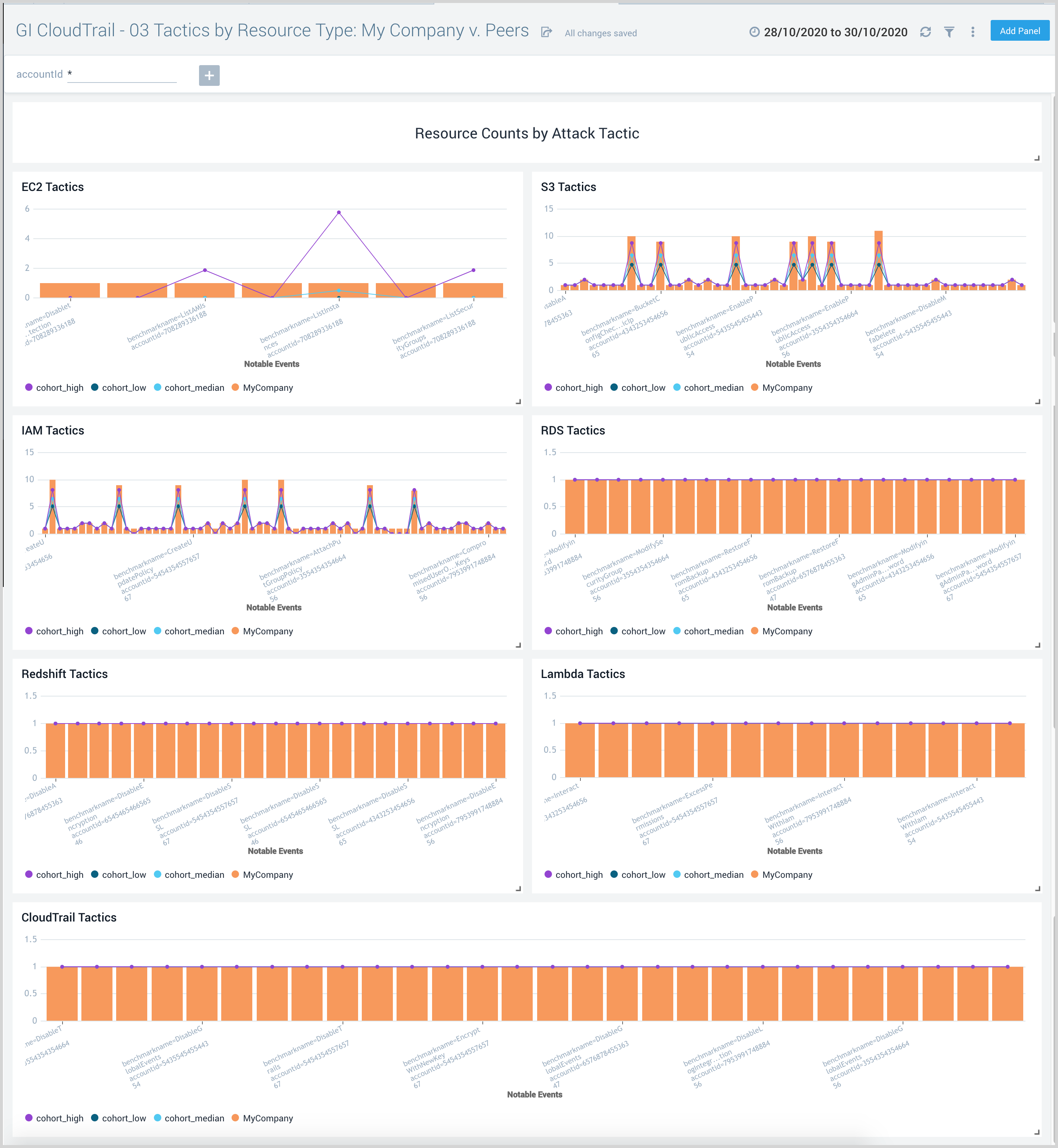Viewport: 1058px width, 1148px height.
Task: Click the share dashboard icon beside title
Action: click(x=546, y=32)
